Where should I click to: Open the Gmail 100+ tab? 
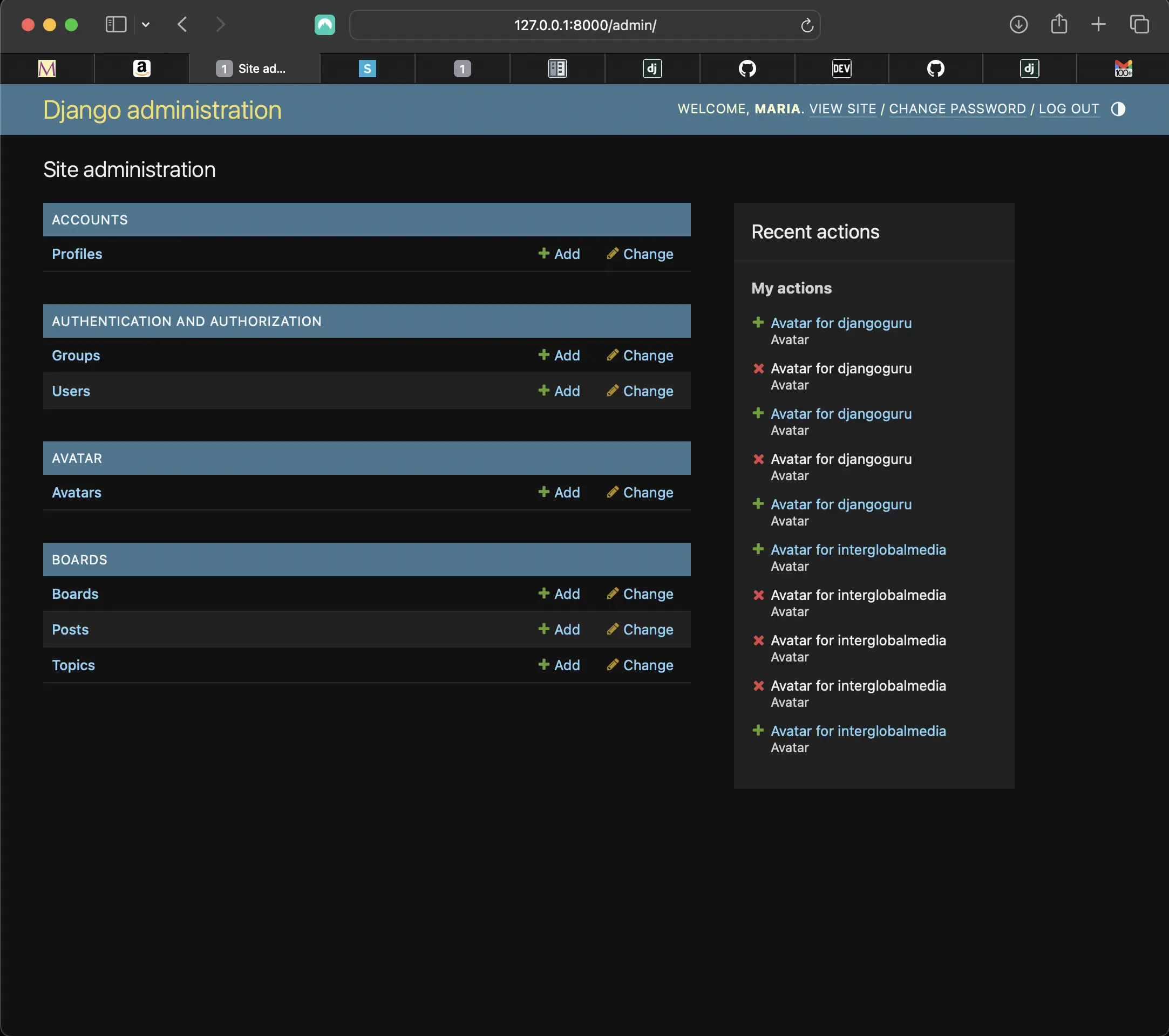click(x=1123, y=69)
